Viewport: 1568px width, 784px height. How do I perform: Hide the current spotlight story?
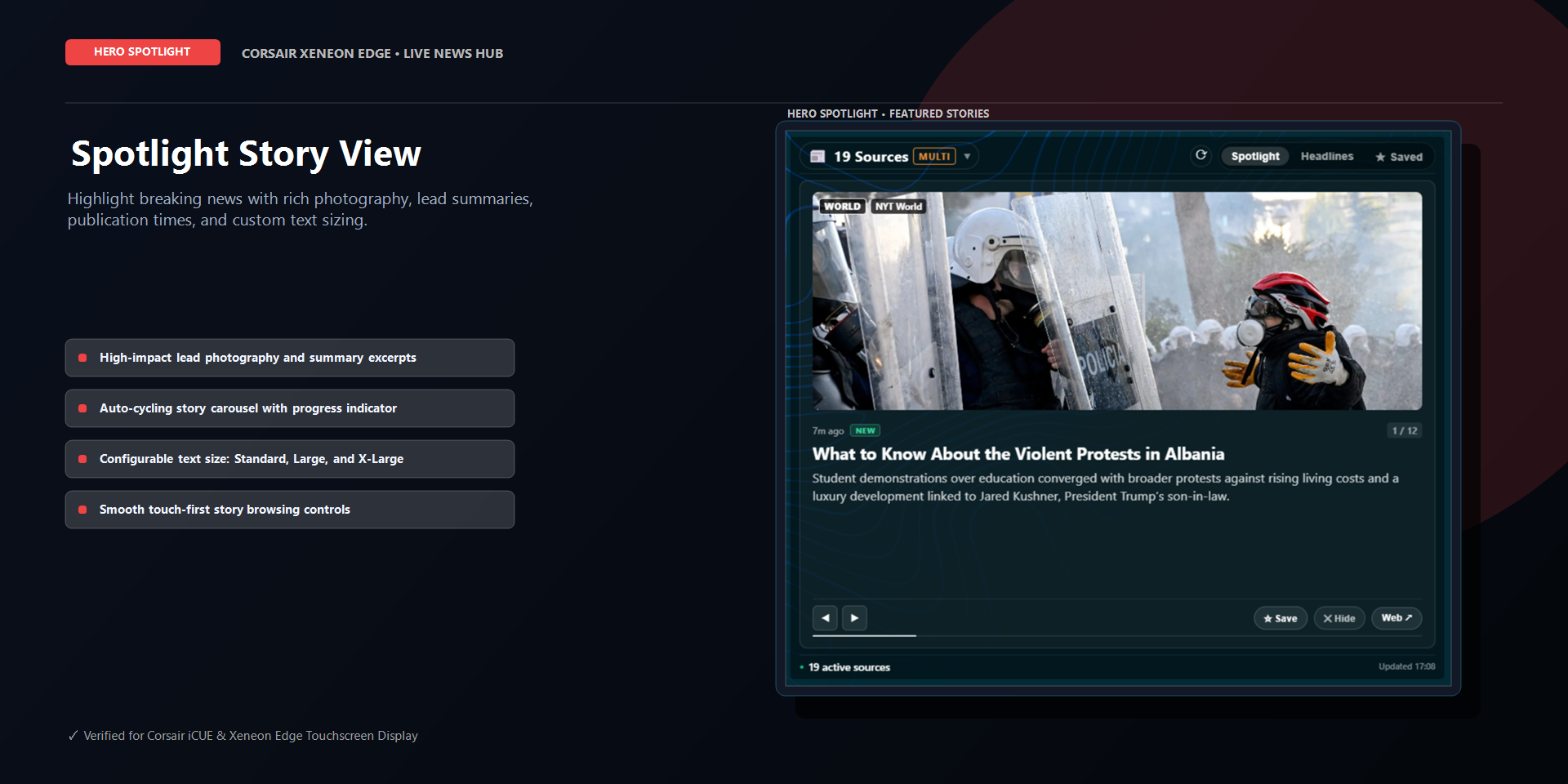coord(1339,618)
